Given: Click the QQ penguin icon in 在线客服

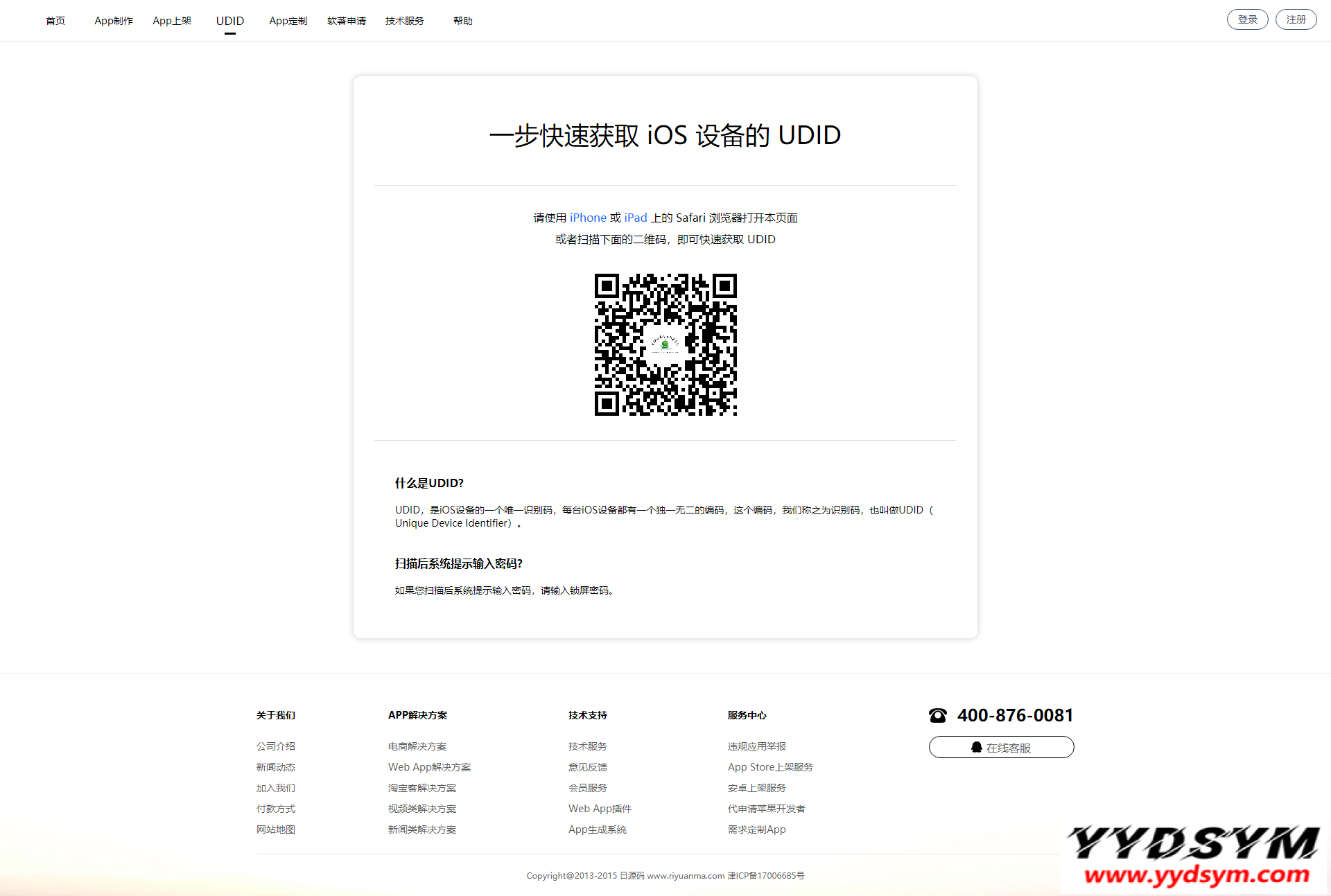Looking at the screenshot, I should (x=976, y=747).
